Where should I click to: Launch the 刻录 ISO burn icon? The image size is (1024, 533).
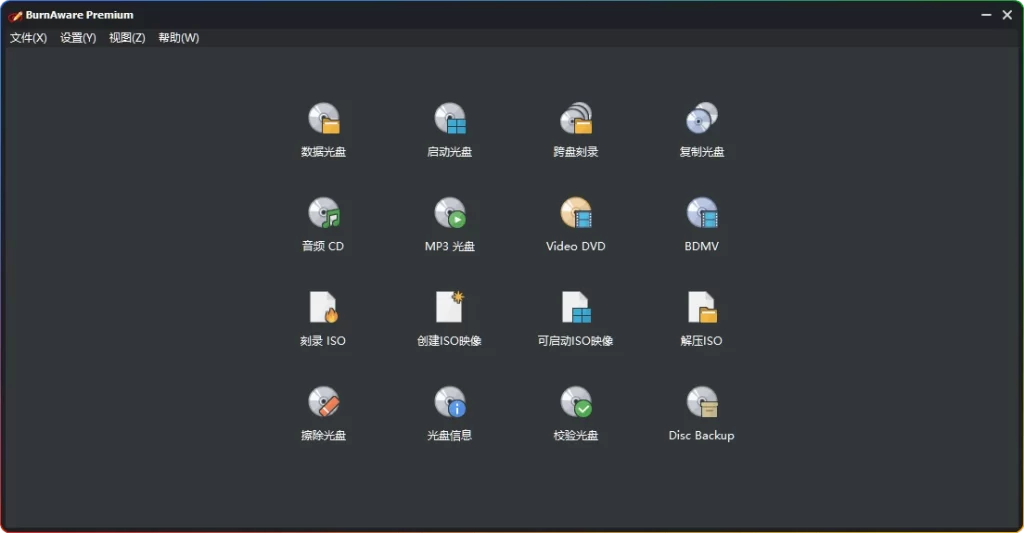(x=324, y=307)
